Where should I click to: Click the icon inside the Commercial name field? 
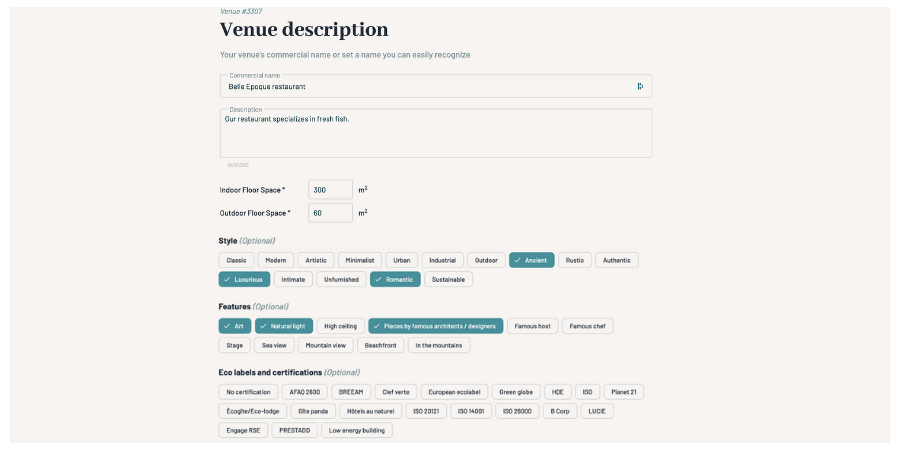coord(640,86)
